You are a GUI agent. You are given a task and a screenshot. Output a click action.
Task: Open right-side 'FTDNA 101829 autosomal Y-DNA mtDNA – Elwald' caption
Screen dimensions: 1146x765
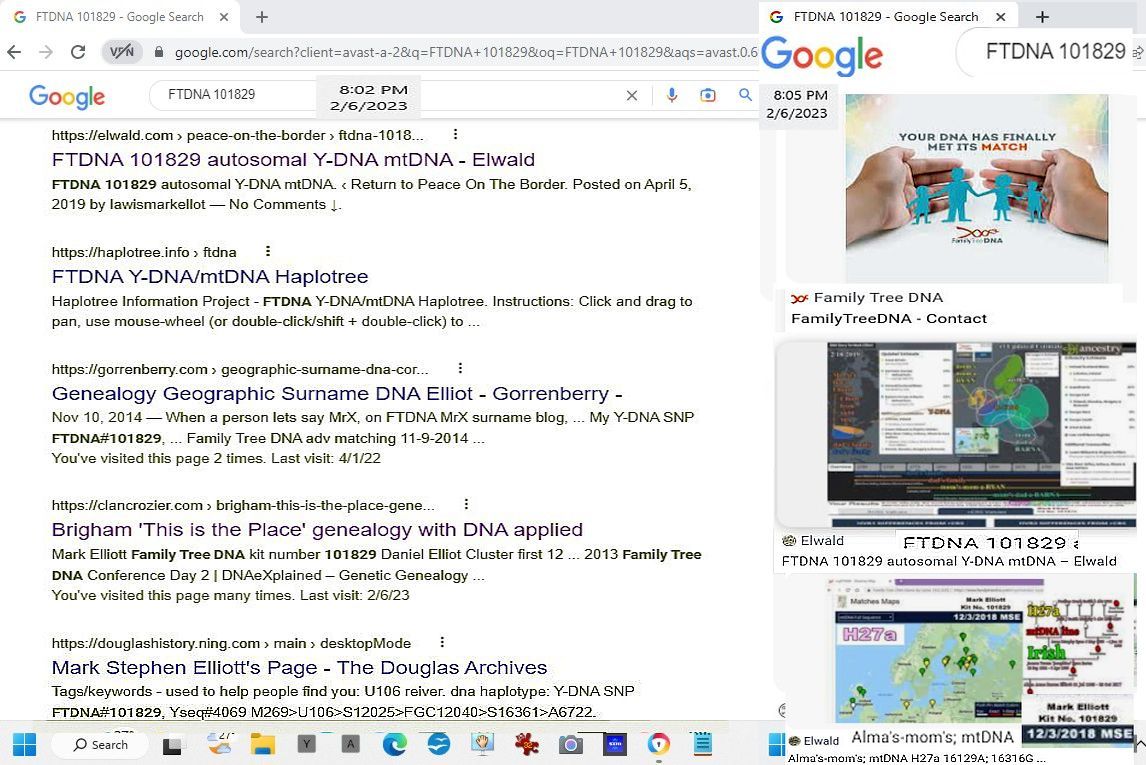[949, 561]
